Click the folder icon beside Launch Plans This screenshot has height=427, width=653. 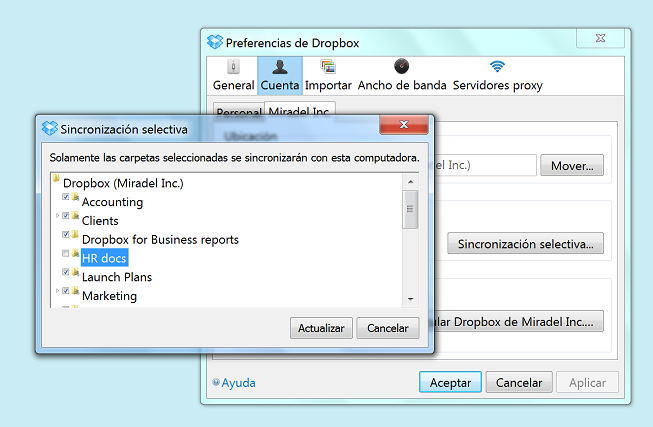(x=75, y=272)
